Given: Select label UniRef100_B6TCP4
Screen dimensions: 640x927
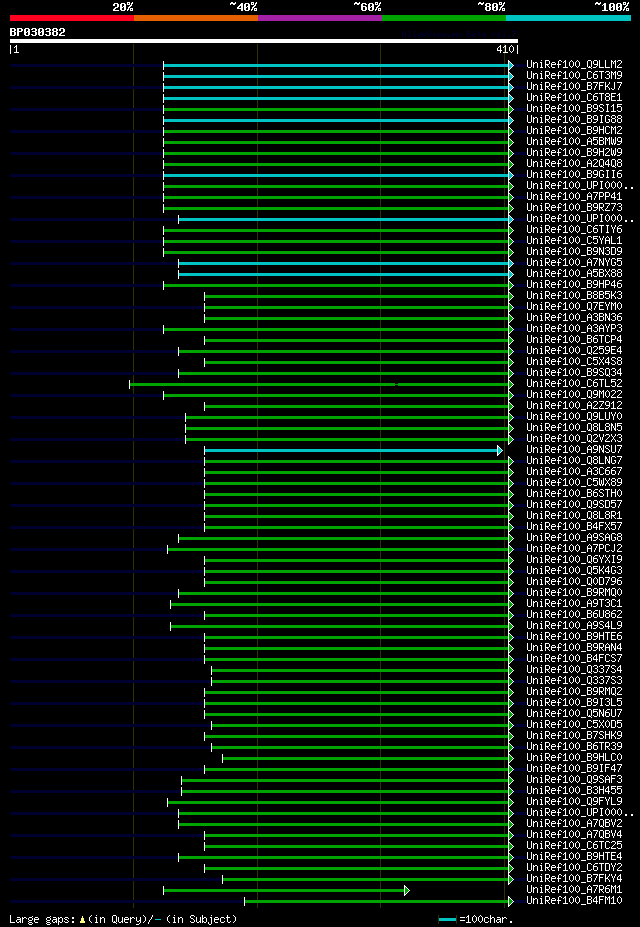Looking at the screenshot, I should pyautogui.click(x=574, y=340).
